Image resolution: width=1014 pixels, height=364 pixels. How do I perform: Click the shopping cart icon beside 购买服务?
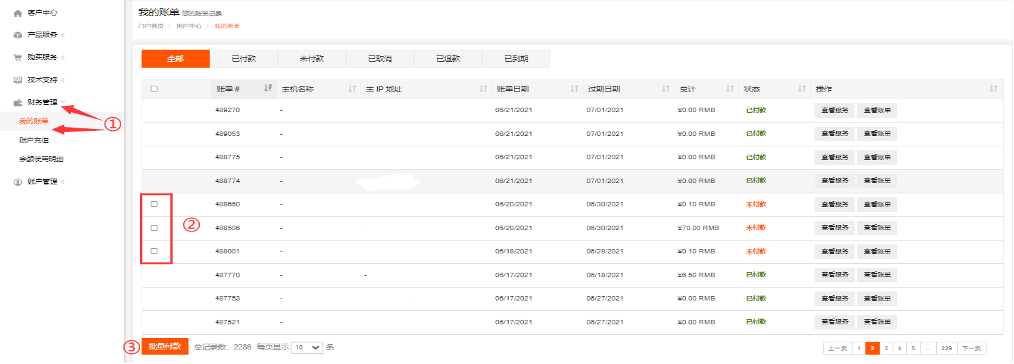pos(17,57)
